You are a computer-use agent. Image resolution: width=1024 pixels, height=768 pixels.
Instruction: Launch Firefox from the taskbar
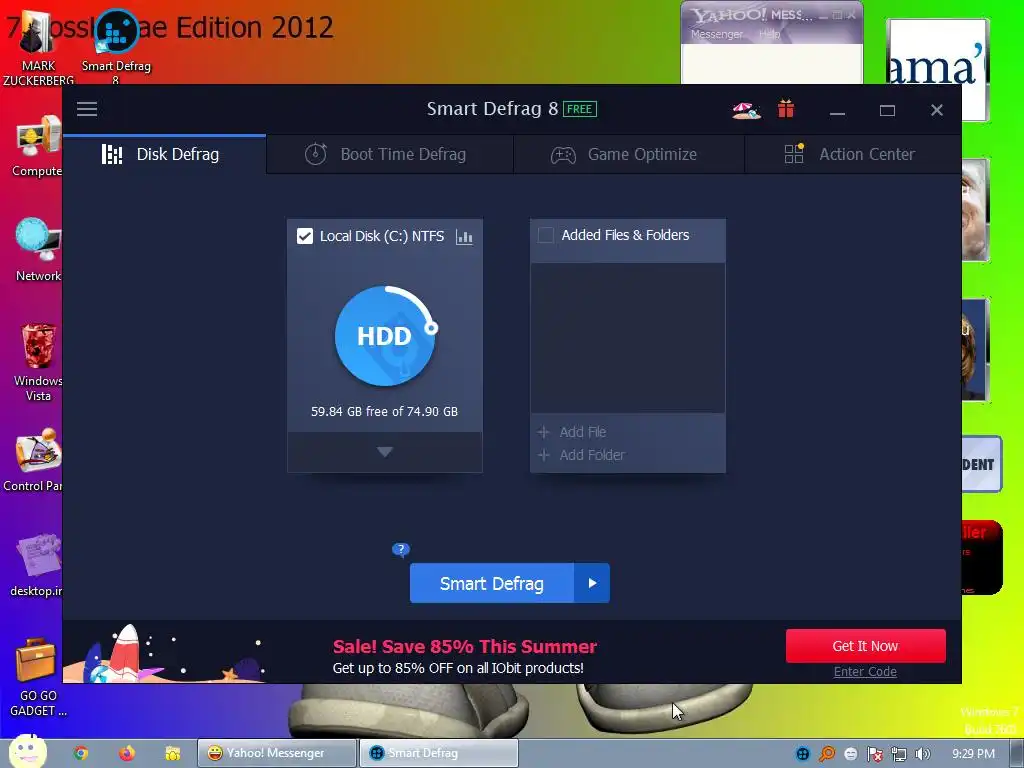[127, 753]
